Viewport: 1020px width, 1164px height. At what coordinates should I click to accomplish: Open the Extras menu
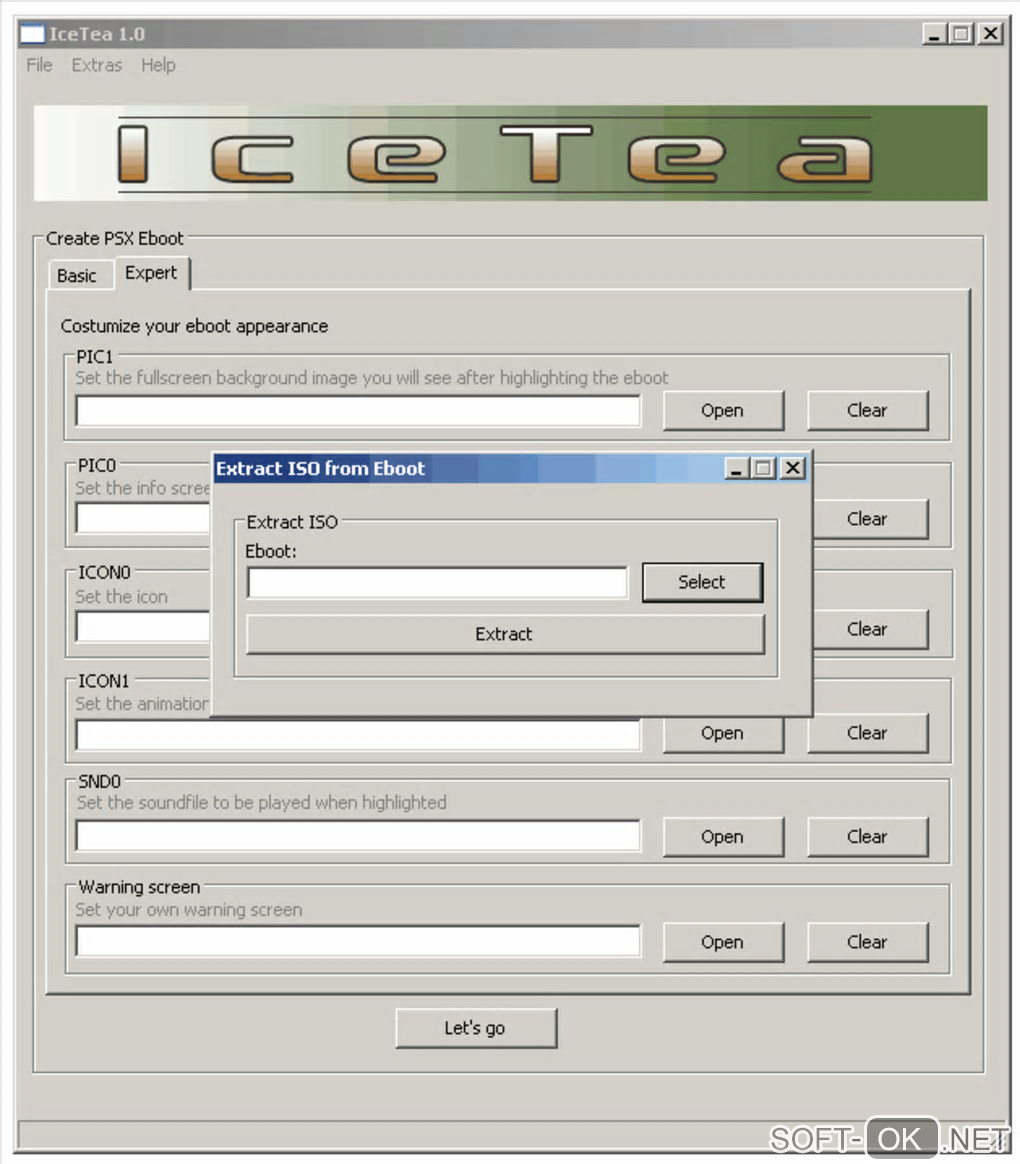click(97, 65)
